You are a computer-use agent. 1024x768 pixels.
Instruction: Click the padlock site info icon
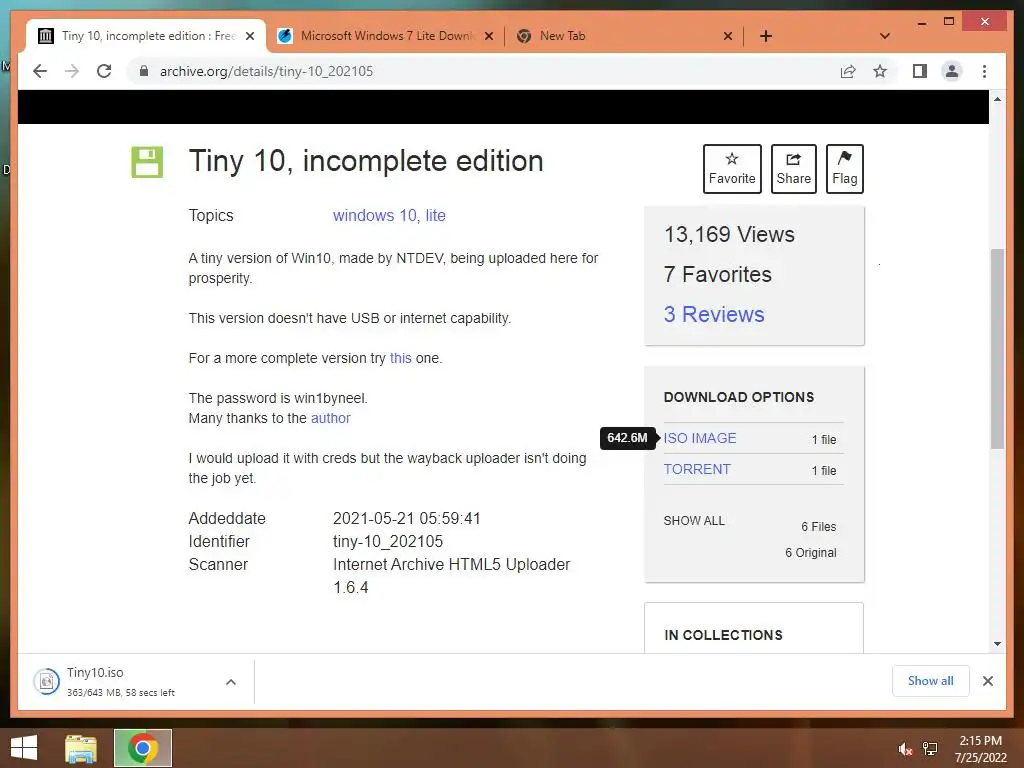click(x=144, y=71)
